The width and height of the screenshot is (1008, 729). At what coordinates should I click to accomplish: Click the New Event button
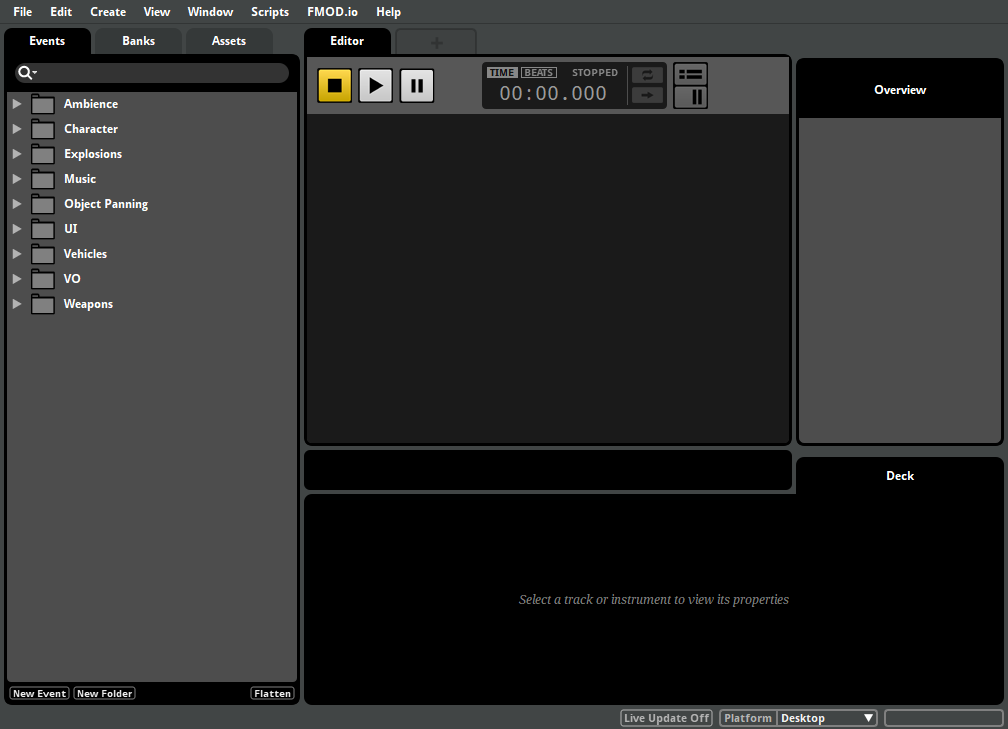click(39, 693)
